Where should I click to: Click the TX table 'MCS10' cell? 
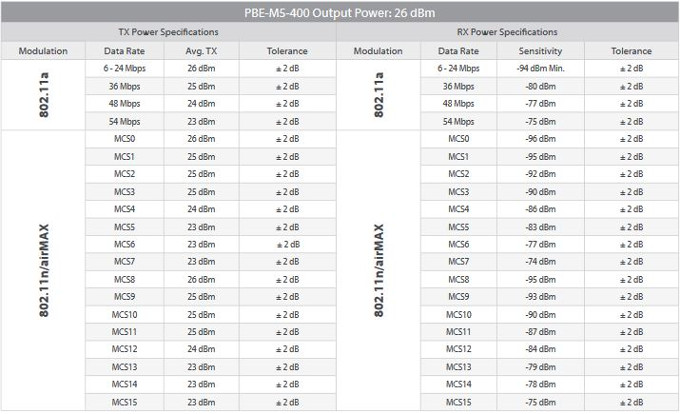click(124, 315)
